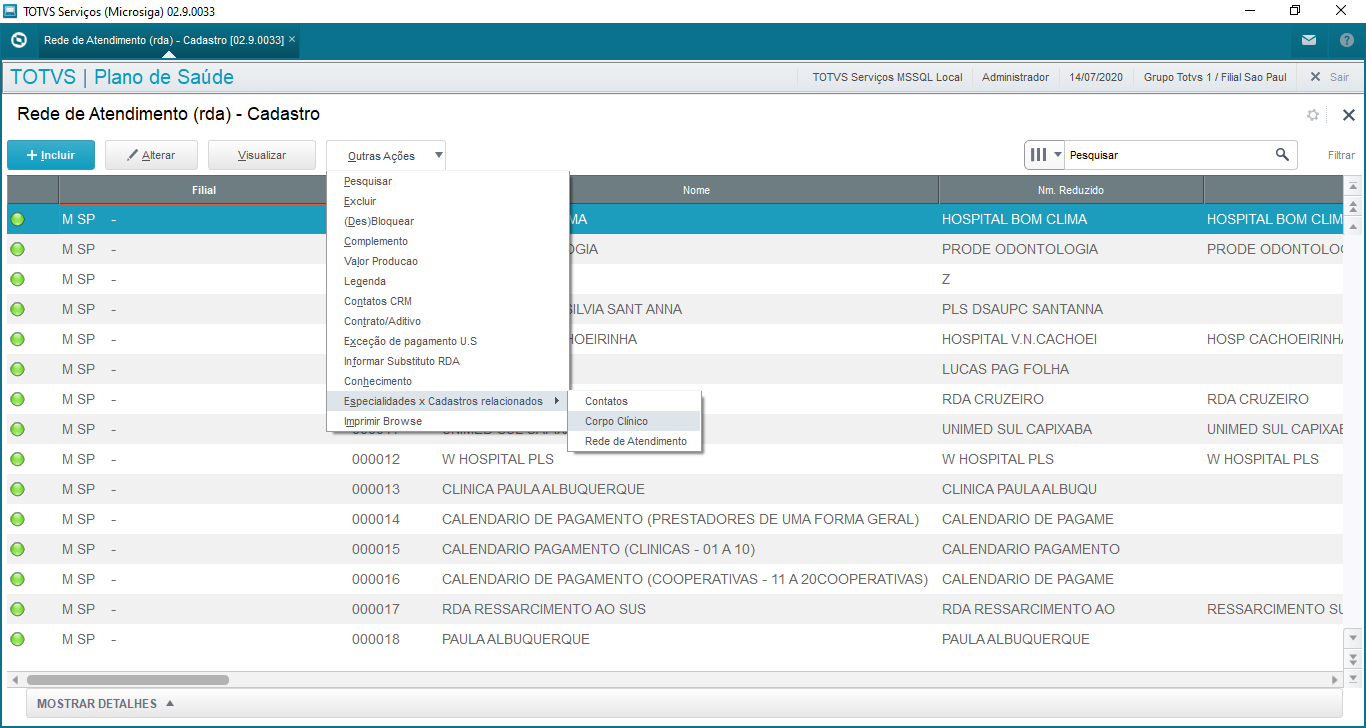This screenshot has width=1366, height=728.
Task: Click the columns icon left of Pesquisar field
Action: pyautogui.click(x=1038, y=155)
